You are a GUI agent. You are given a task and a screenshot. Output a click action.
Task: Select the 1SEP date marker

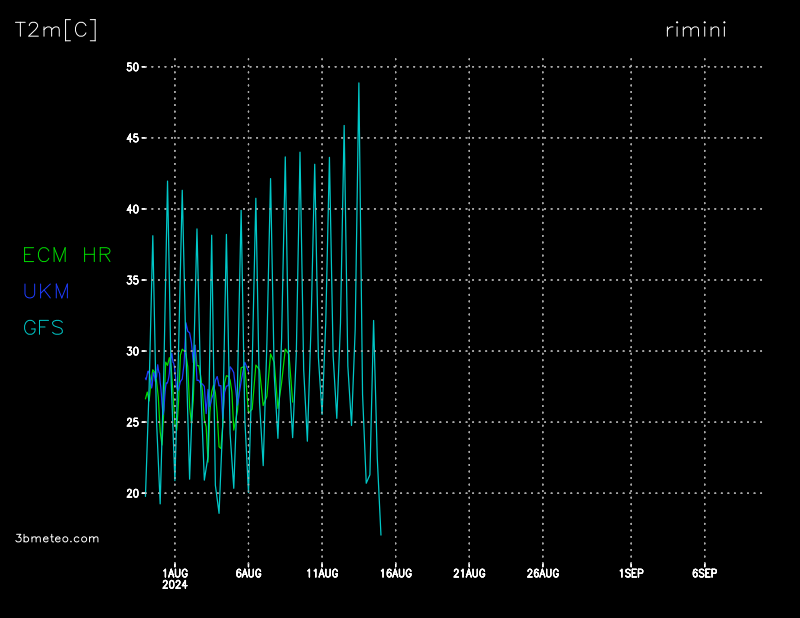click(631, 573)
